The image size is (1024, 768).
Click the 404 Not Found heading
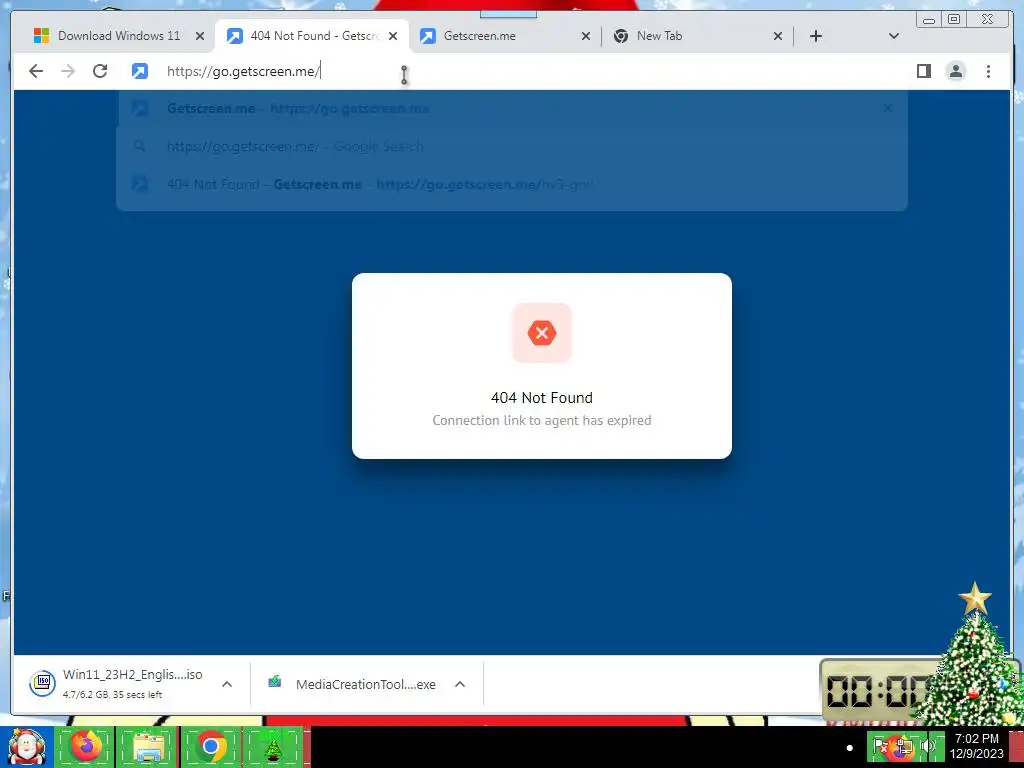(542, 398)
